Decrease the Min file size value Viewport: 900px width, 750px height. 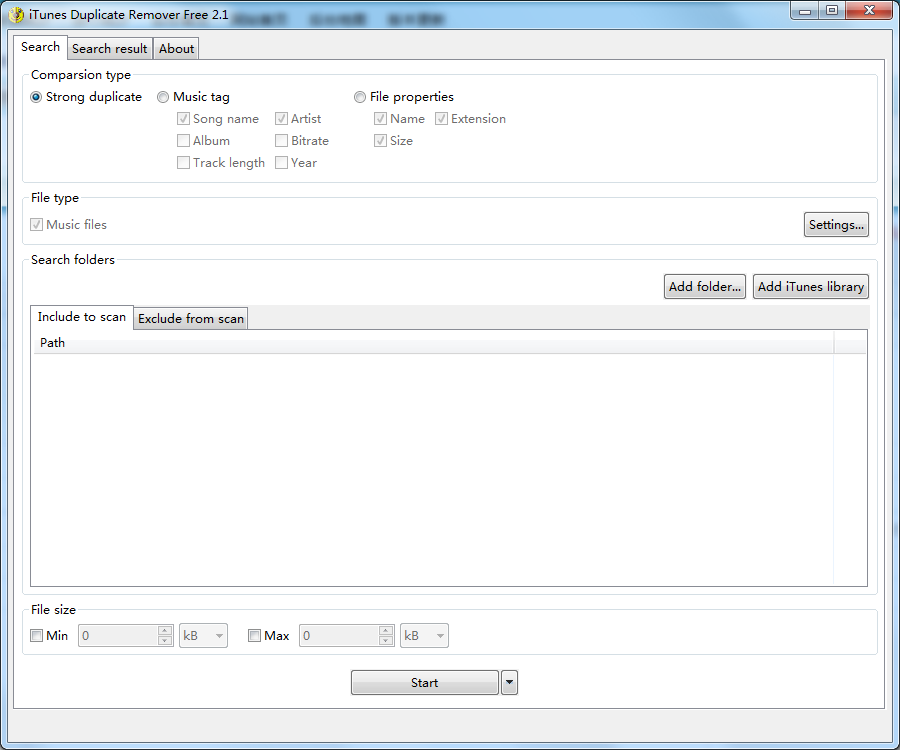click(x=165, y=640)
